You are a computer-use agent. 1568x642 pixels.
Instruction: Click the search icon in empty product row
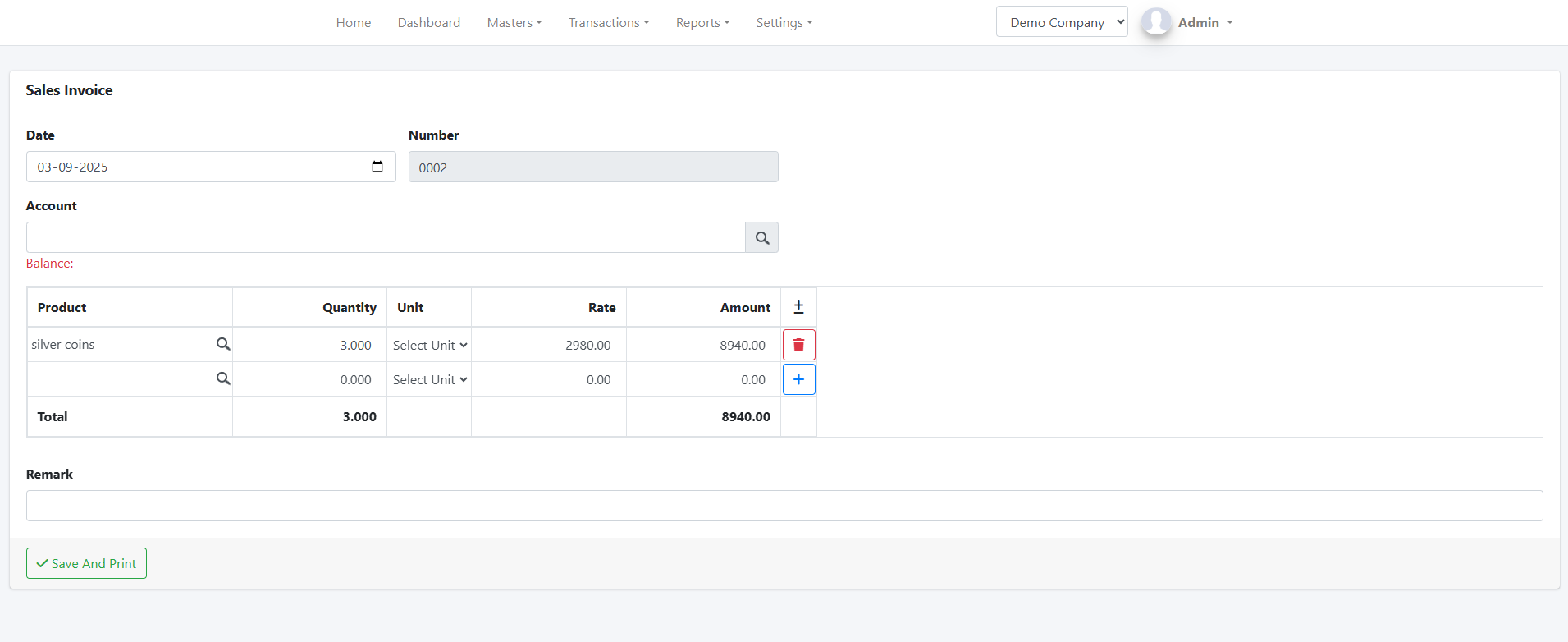[222, 379]
